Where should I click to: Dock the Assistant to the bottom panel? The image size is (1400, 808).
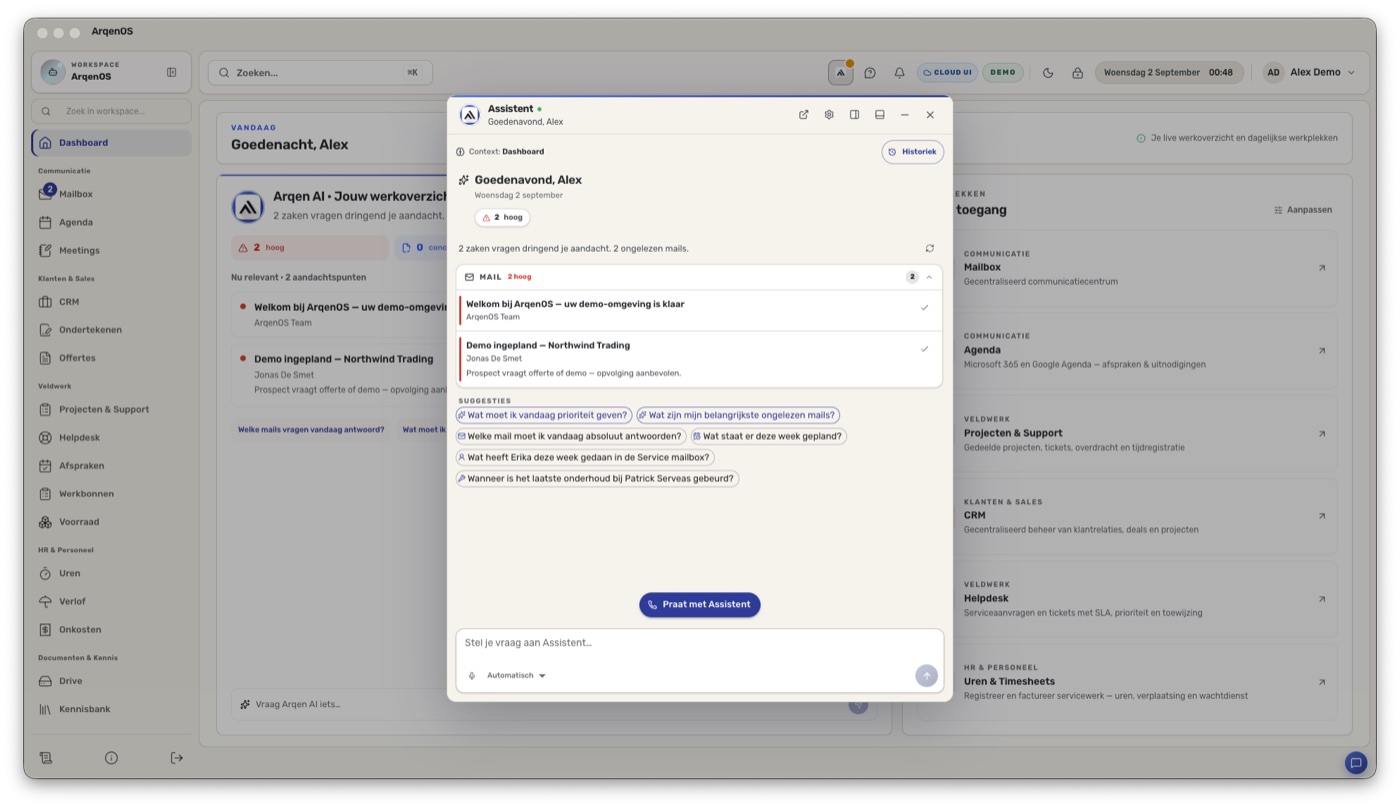[x=880, y=115]
